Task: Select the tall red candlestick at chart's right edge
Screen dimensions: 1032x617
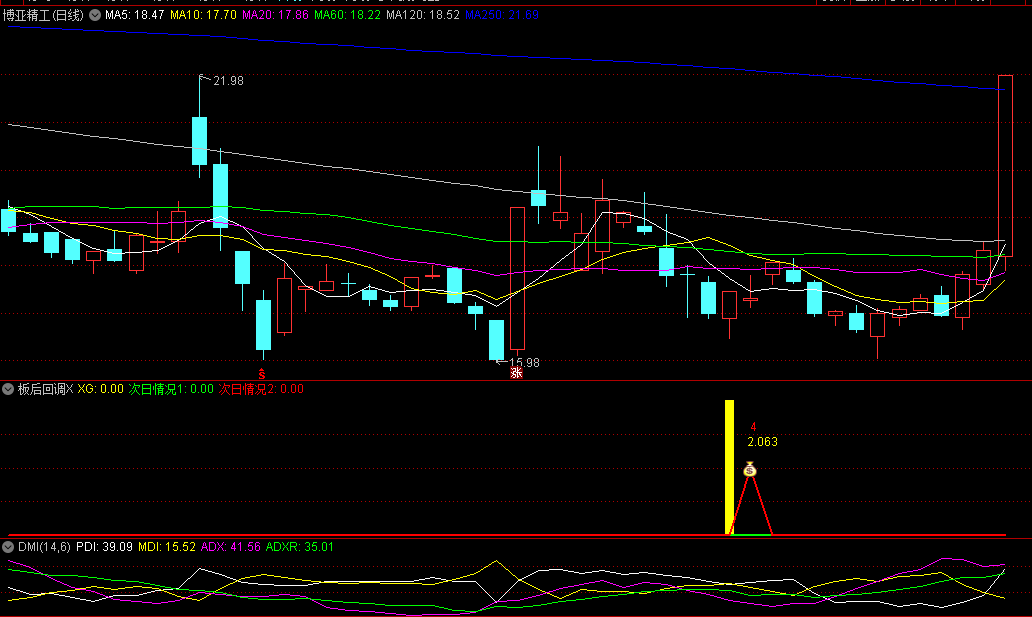Action: pos(1006,166)
